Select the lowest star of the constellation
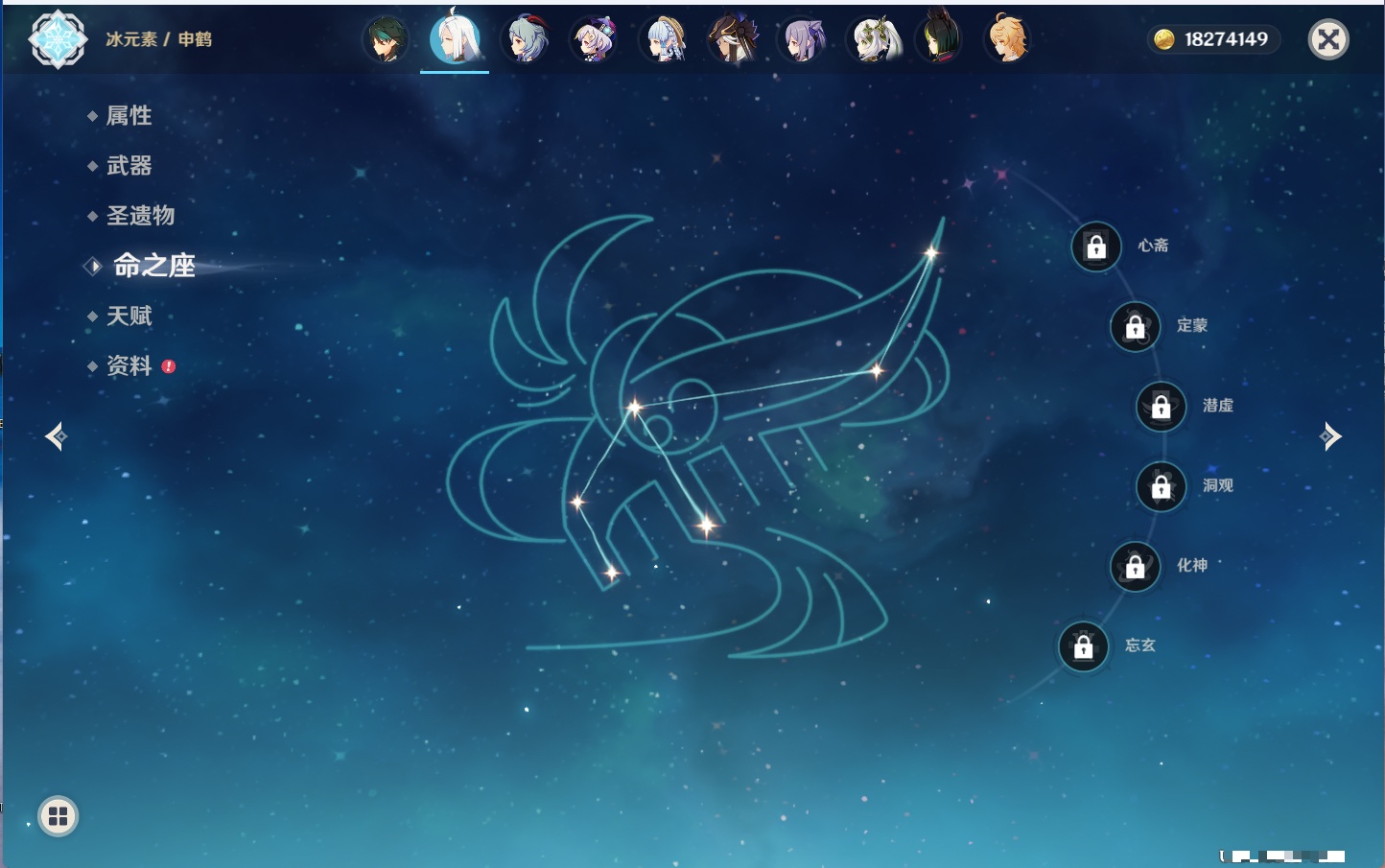 click(x=611, y=573)
